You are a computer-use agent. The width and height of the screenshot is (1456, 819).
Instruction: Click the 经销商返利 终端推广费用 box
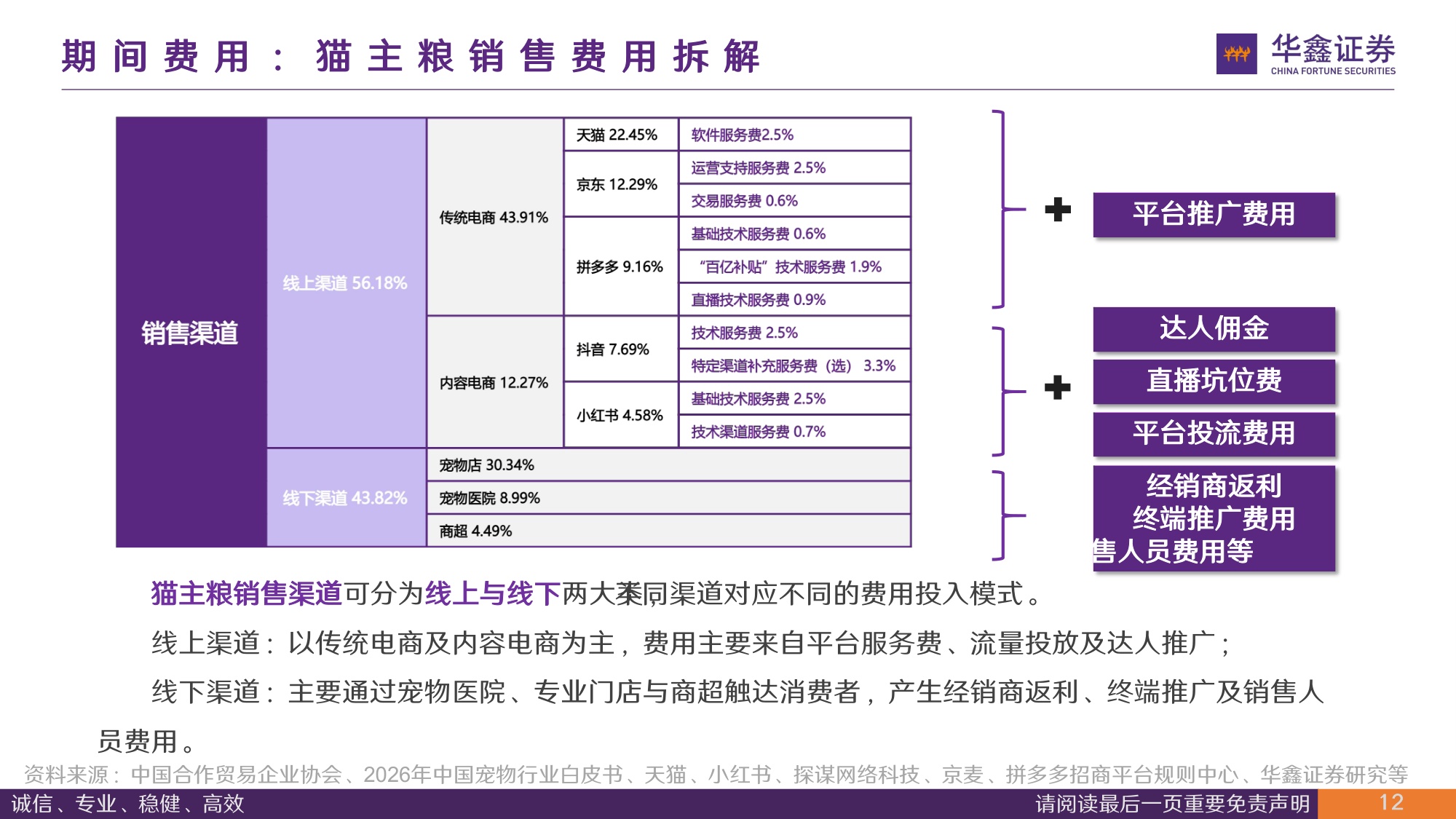coord(1214,518)
